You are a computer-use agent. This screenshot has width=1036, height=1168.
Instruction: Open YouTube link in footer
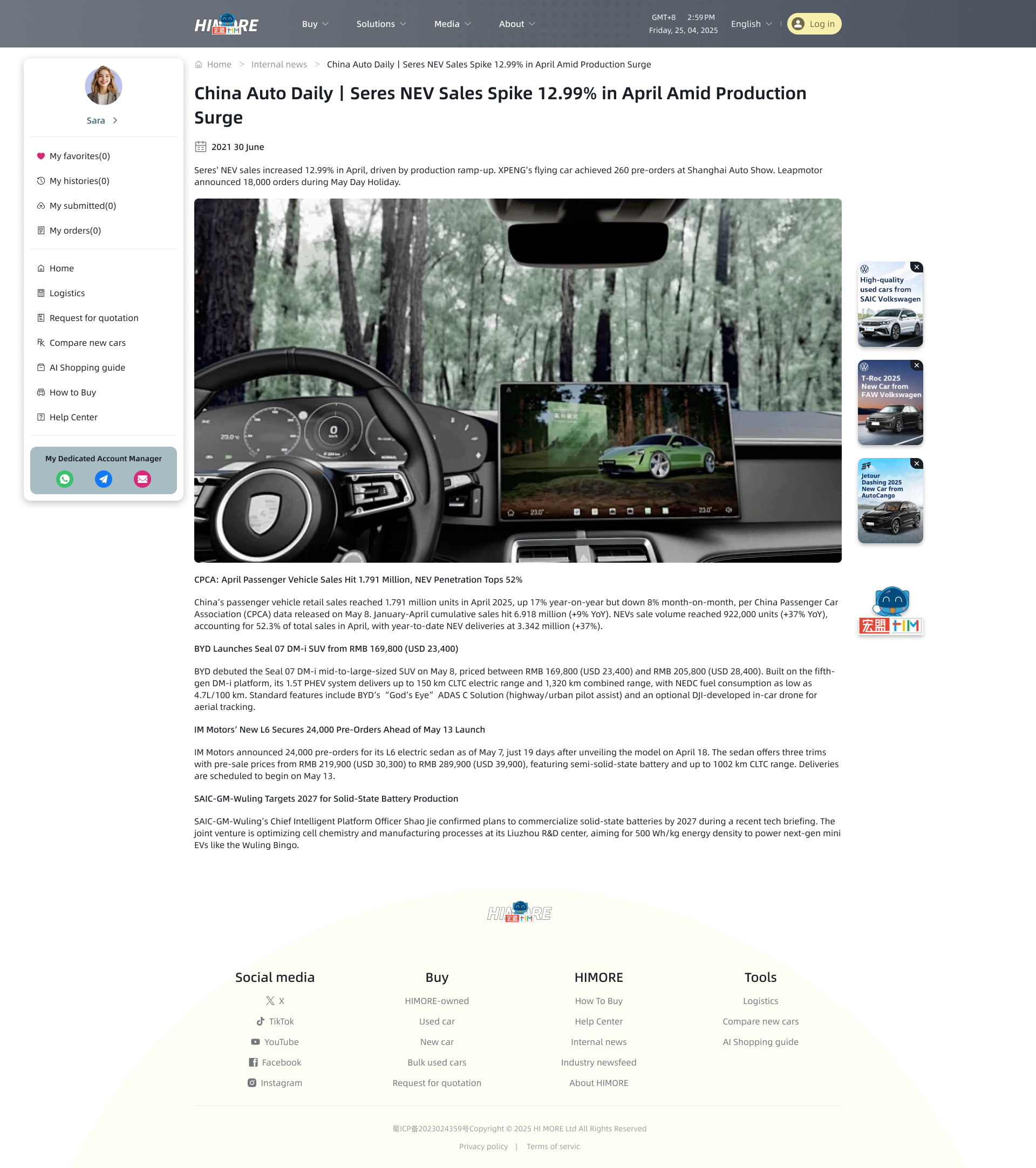click(275, 1042)
